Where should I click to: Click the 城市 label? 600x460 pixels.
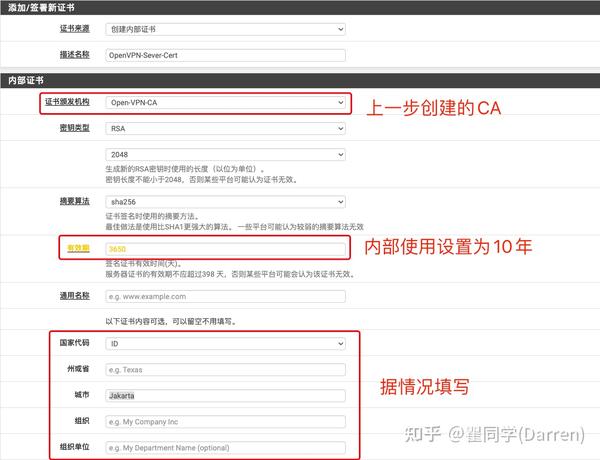click(82, 395)
